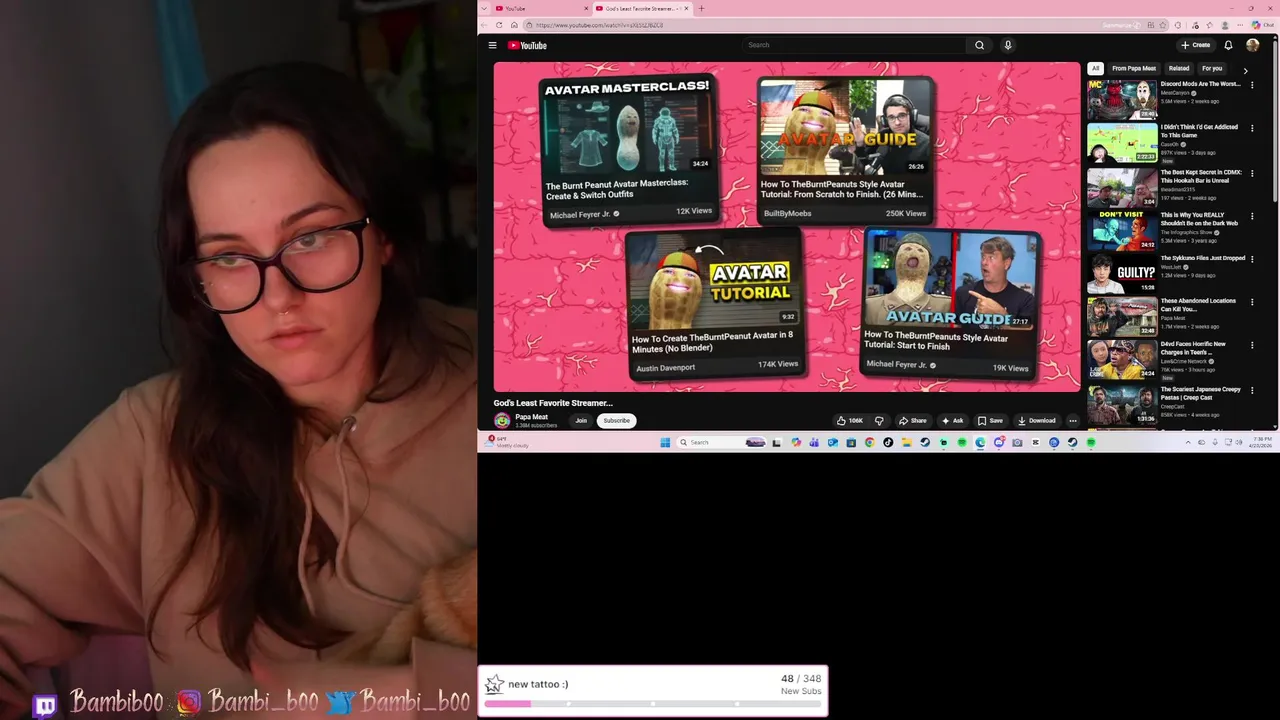The image size is (1280, 720).
Task: Click the Create button in YouTube header
Action: click(x=1195, y=45)
